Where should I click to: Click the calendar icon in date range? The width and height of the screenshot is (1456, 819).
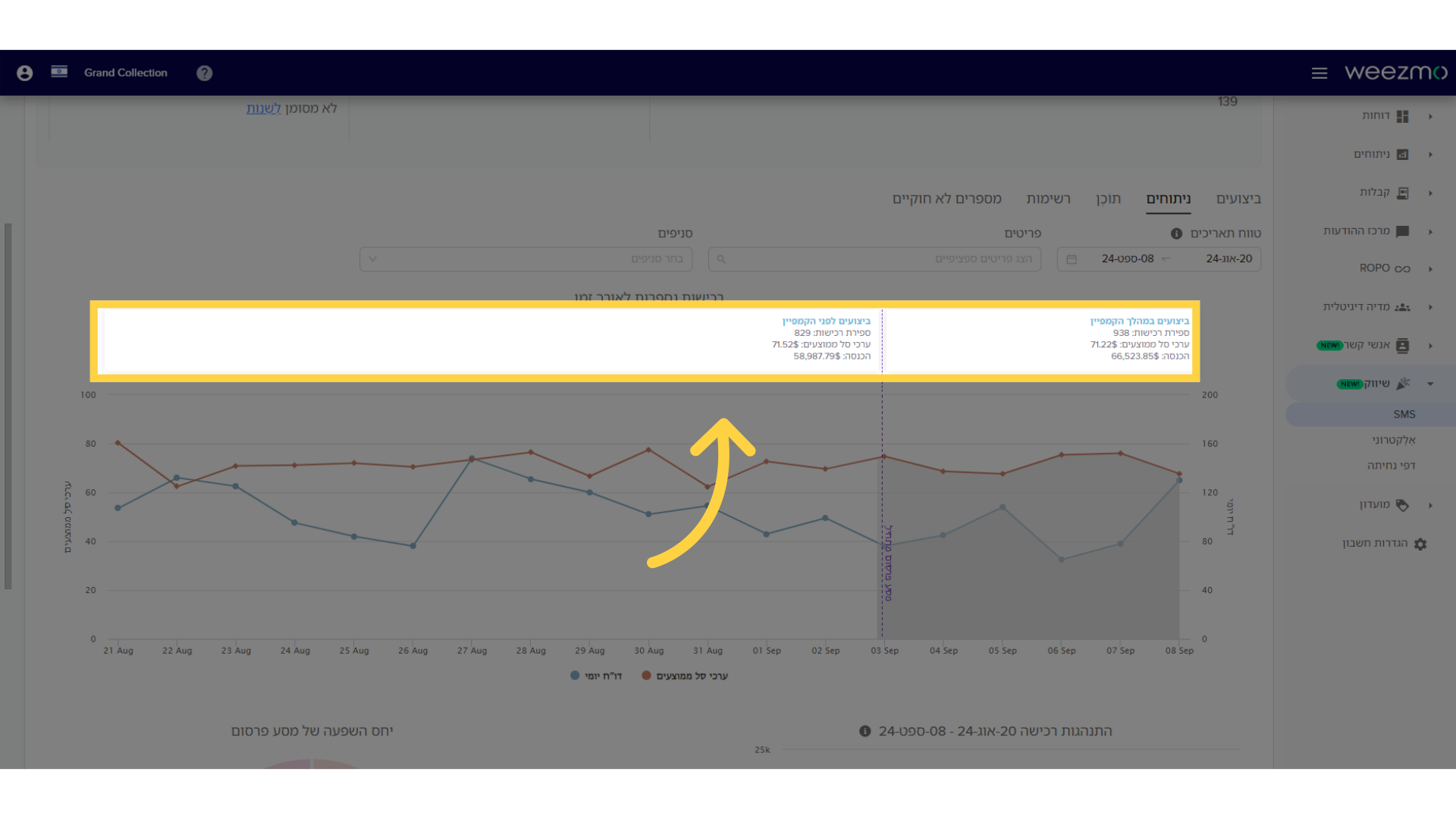coord(1072,259)
